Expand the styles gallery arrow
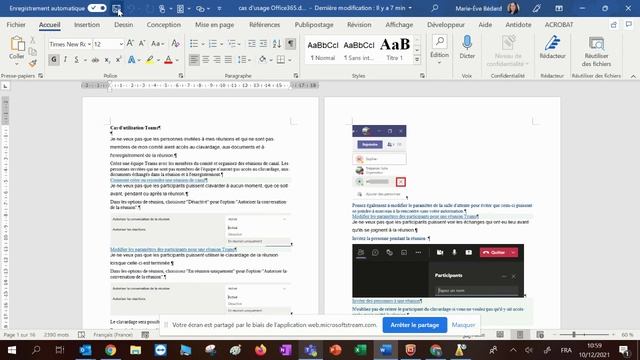This screenshot has width=640, height=360. point(417,60)
